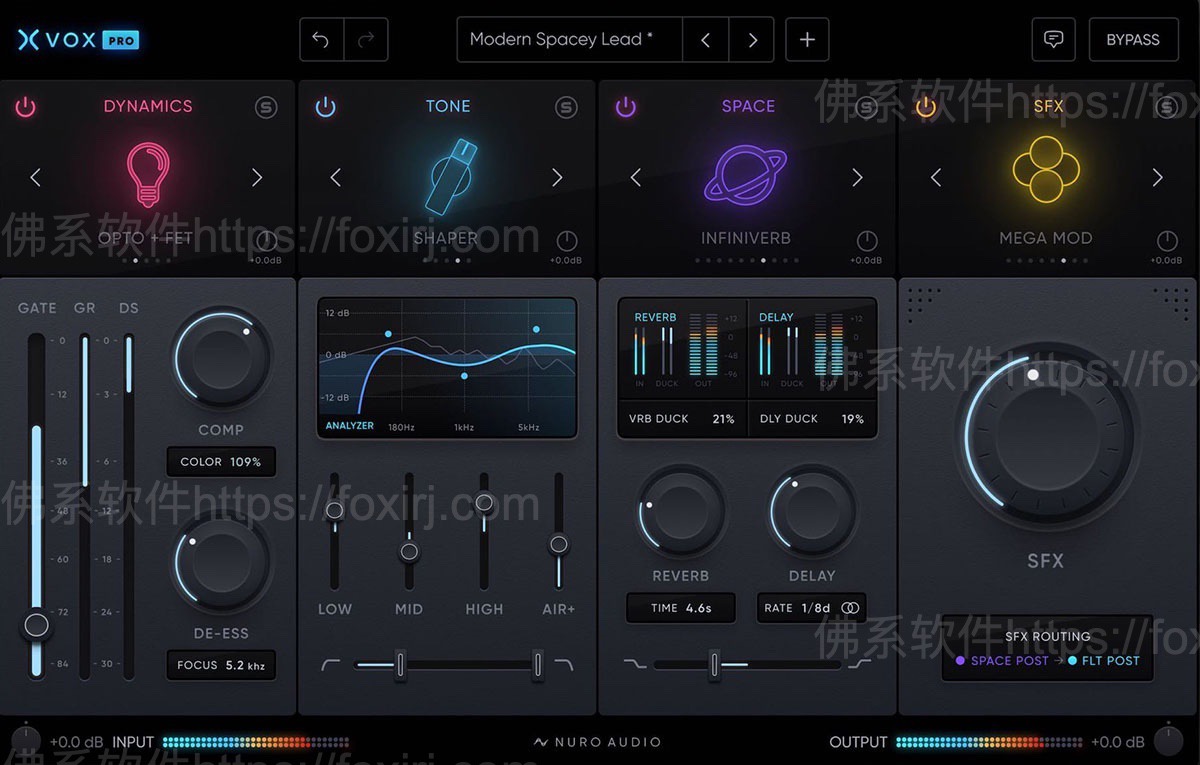The height and width of the screenshot is (765, 1200).
Task: Toggle the DYNAMICS module power button
Action: pos(25,108)
